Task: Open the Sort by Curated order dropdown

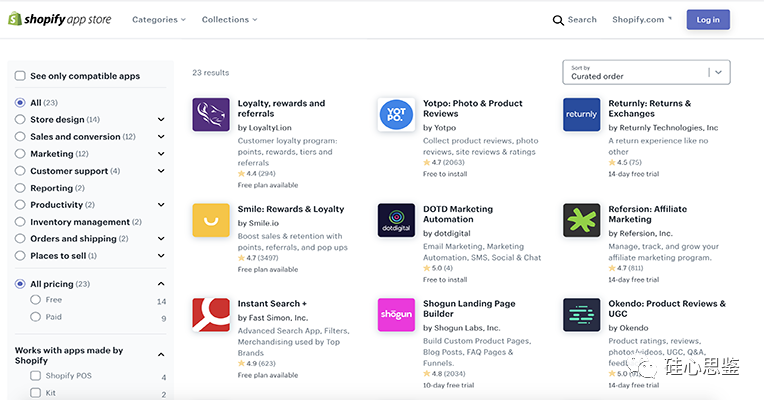Action: (646, 72)
